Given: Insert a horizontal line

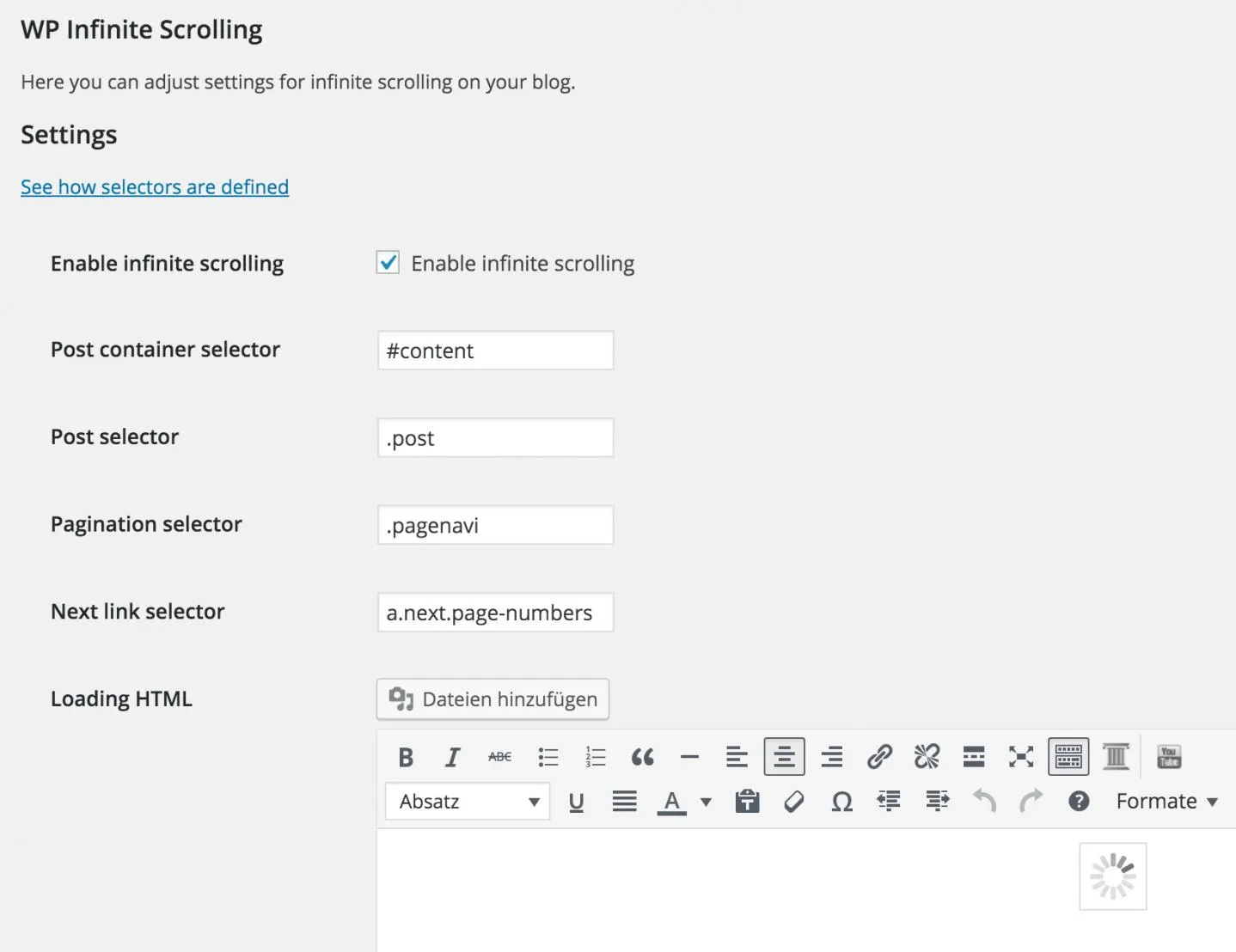Looking at the screenshot, I should coord(689,757).
